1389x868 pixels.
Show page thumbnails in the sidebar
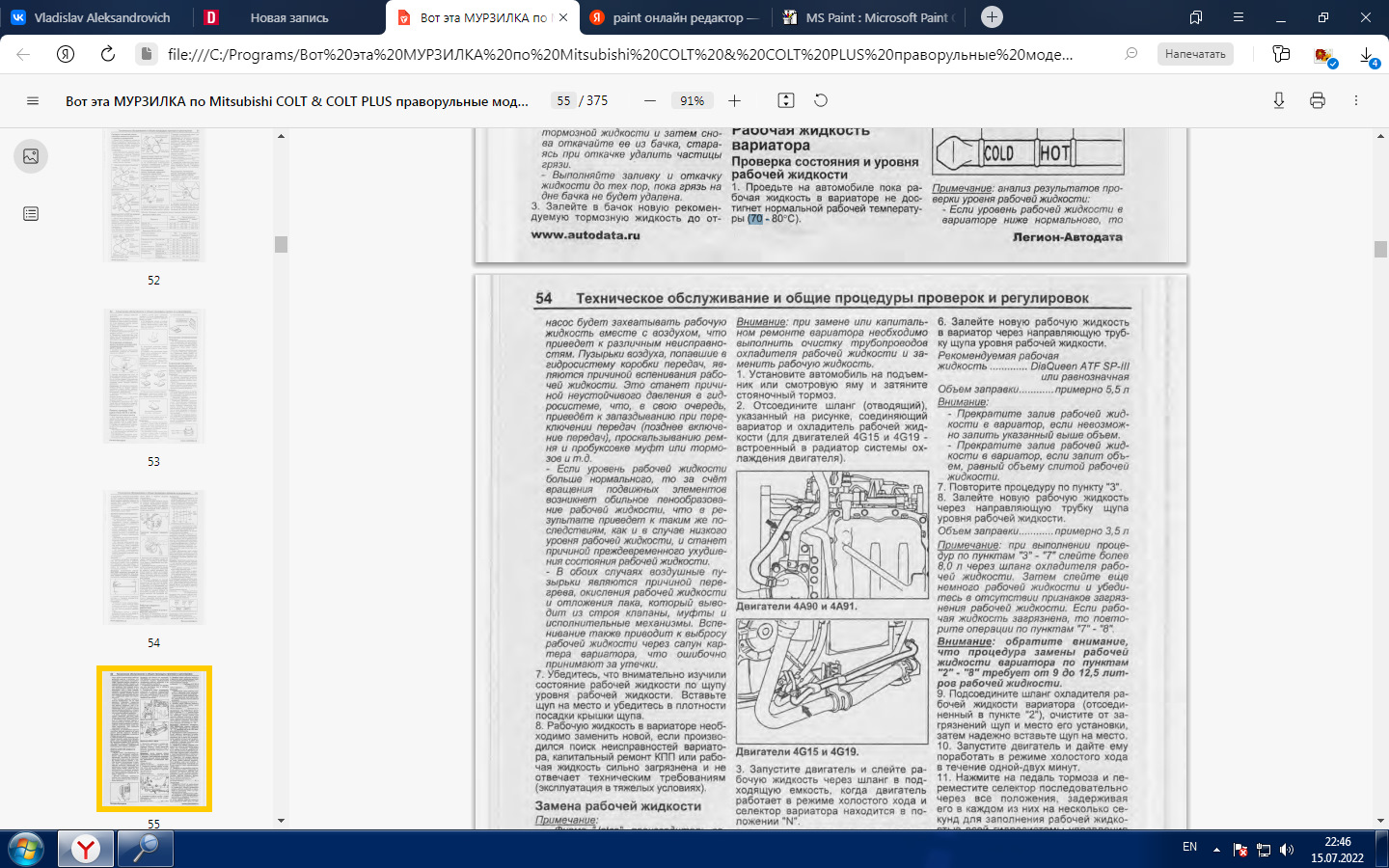point(31,156)
